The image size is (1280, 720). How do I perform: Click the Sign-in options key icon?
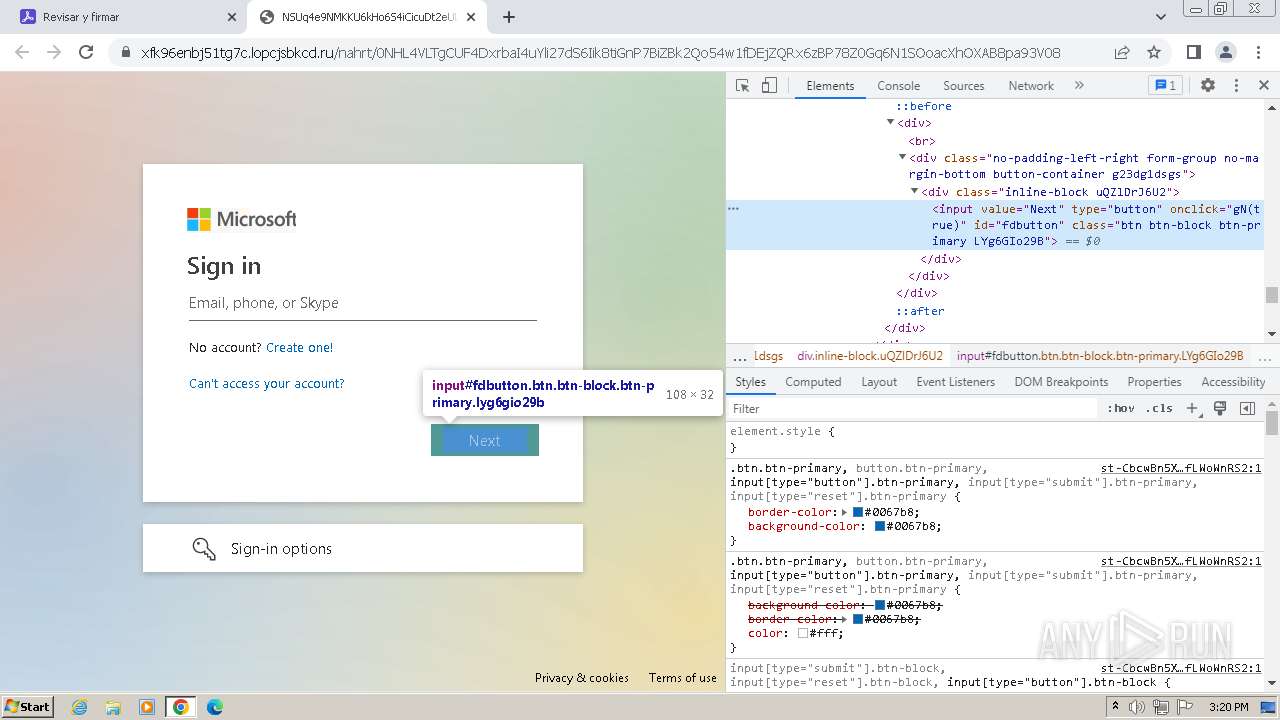click(x=204, y=549)
